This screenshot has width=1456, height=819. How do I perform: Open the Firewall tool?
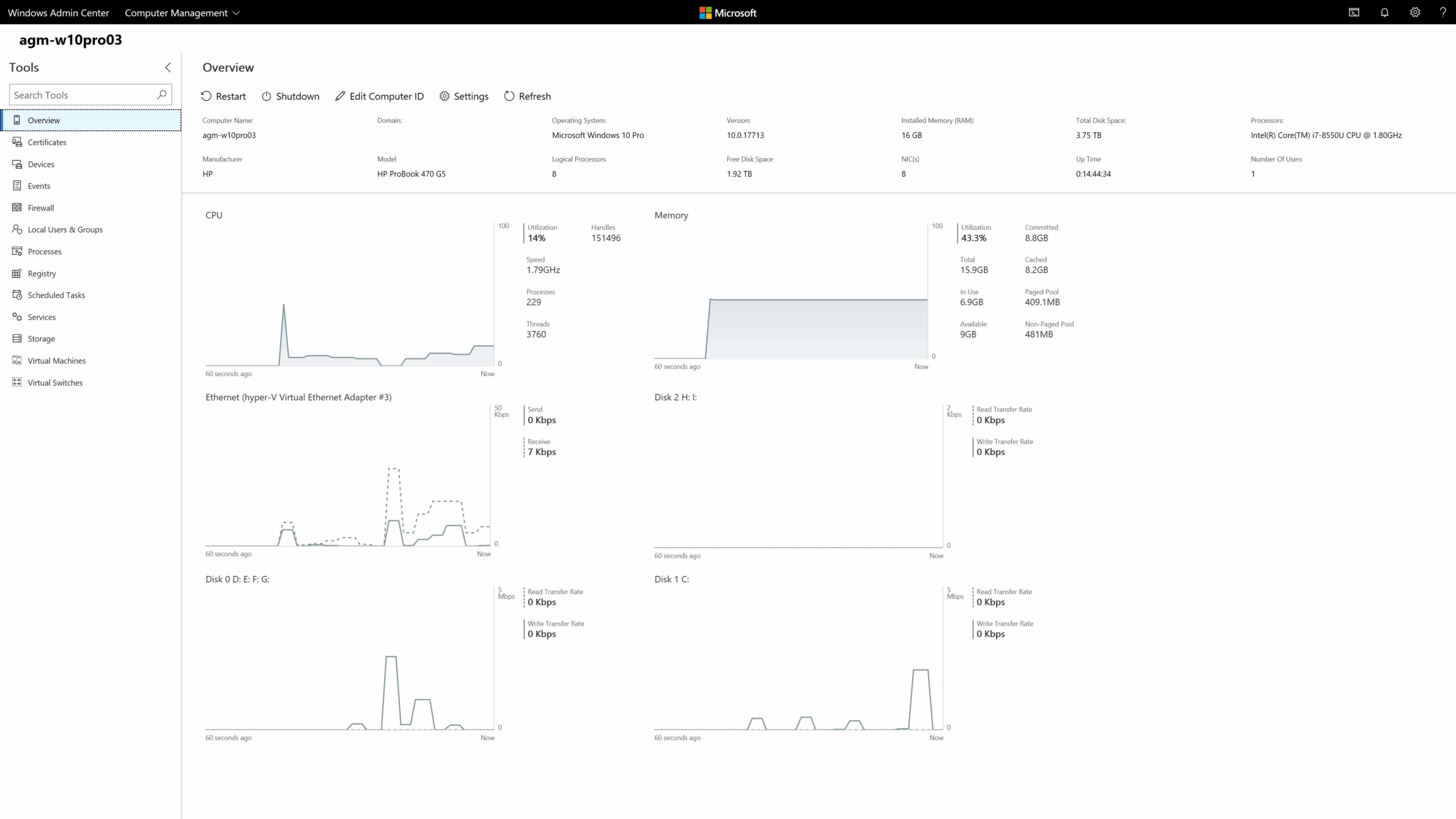pyautogui.click(x=41, y=207)
